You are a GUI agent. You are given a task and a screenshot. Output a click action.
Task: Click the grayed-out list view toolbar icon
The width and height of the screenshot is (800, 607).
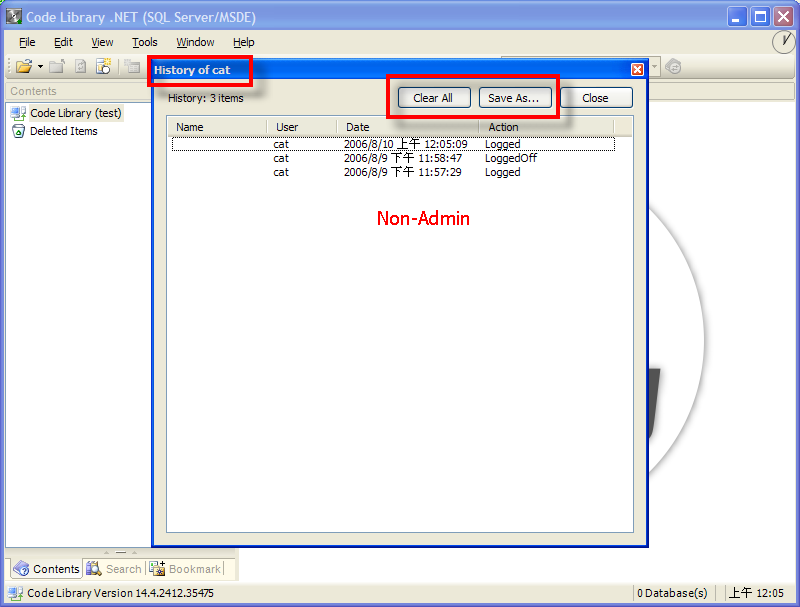pyautogui.click(x=133, y=66)
